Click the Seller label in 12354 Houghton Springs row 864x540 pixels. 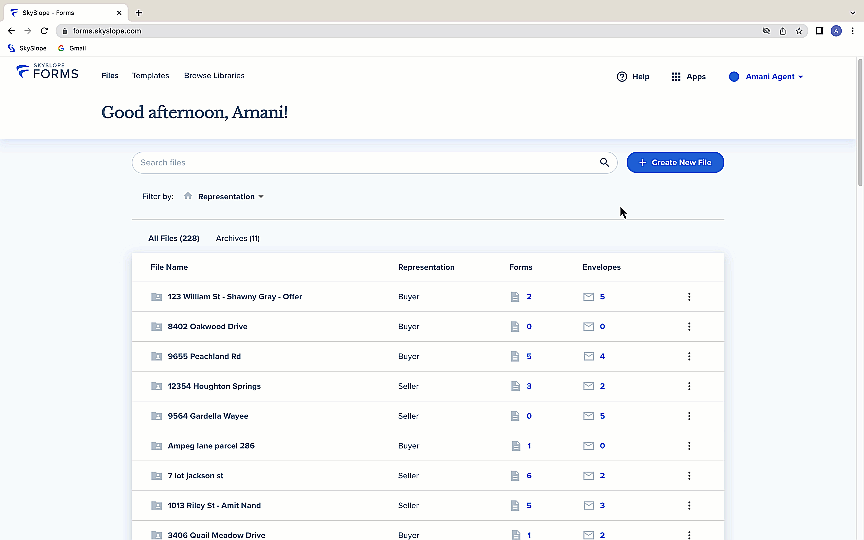coord(408,386)
